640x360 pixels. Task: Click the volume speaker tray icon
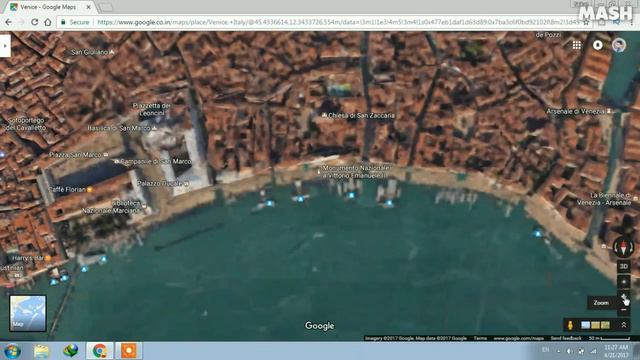(569, 351)
